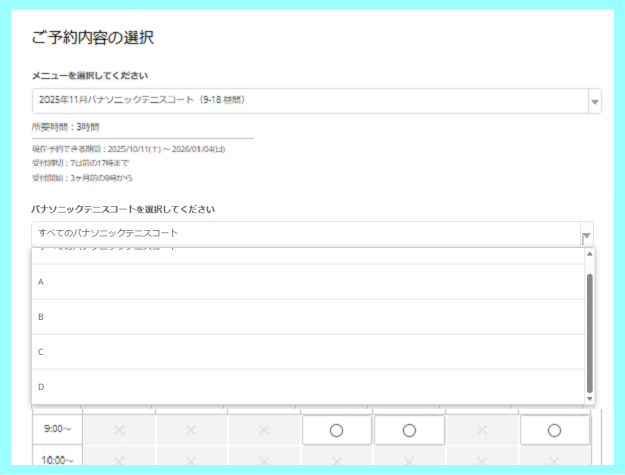
Task: Select court B from the dropdown list
Action: [x=300, y=317]
